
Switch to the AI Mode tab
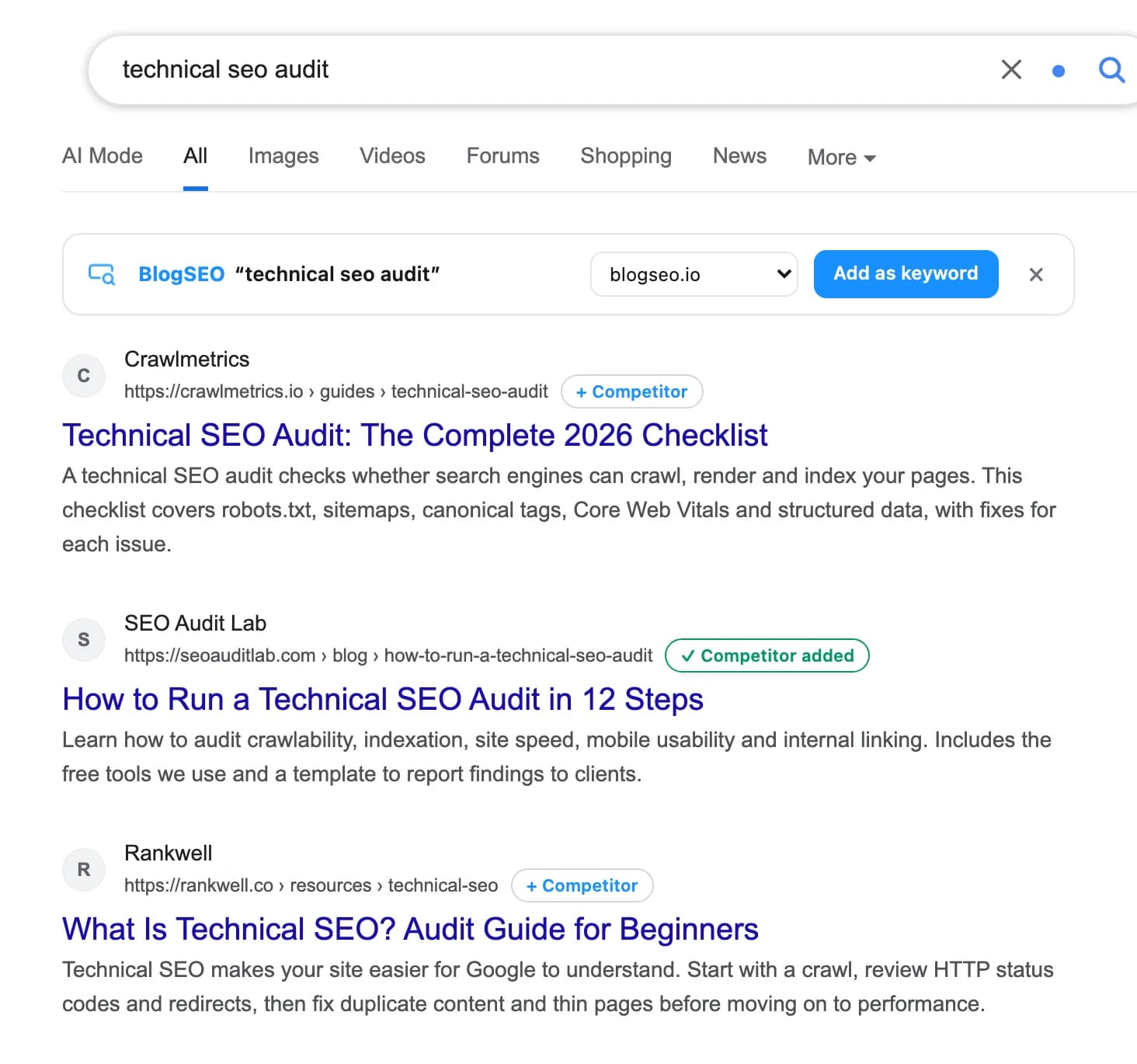click(x=103, y=156)
